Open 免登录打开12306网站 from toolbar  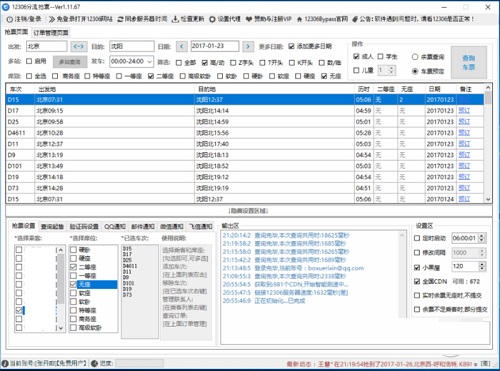(x=81, y=19)
